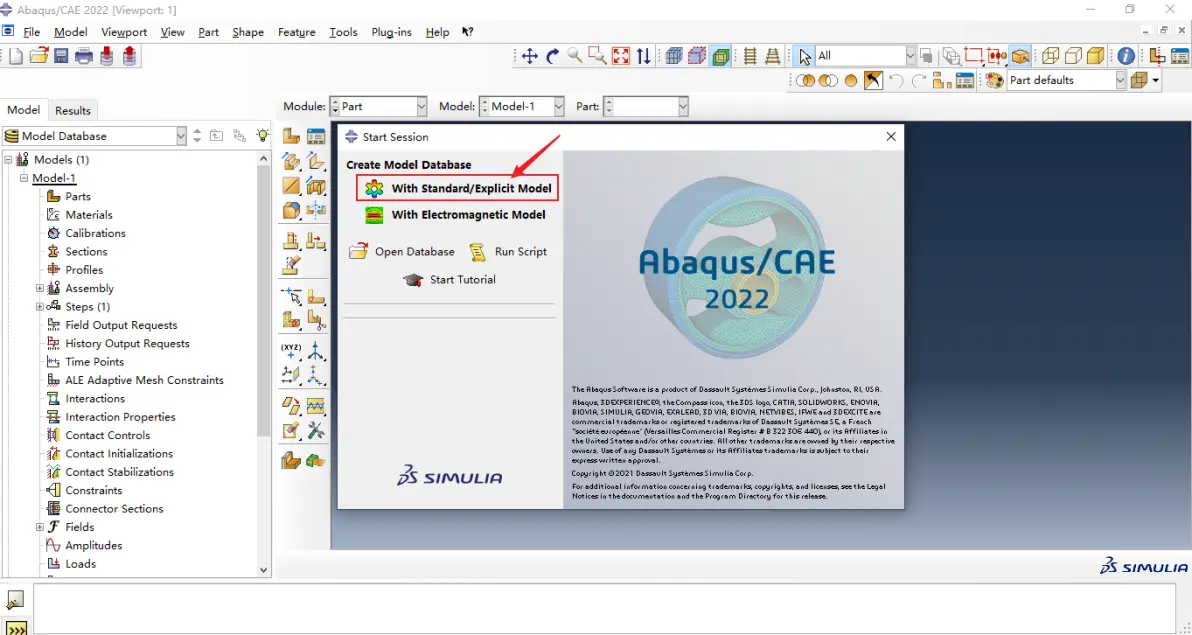1192x635 pixels.
Task: Select the Rotate View tool
Action: click(553, 56)
